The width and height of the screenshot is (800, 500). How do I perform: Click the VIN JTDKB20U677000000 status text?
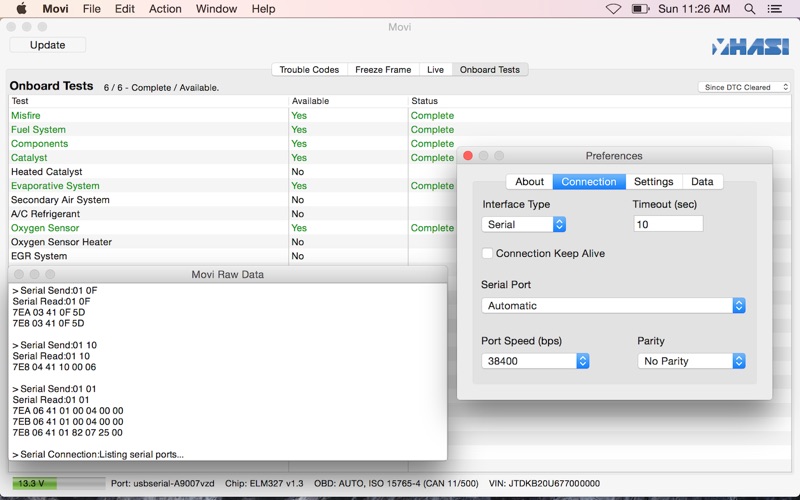pyautogui.click(x=544, y=483)
